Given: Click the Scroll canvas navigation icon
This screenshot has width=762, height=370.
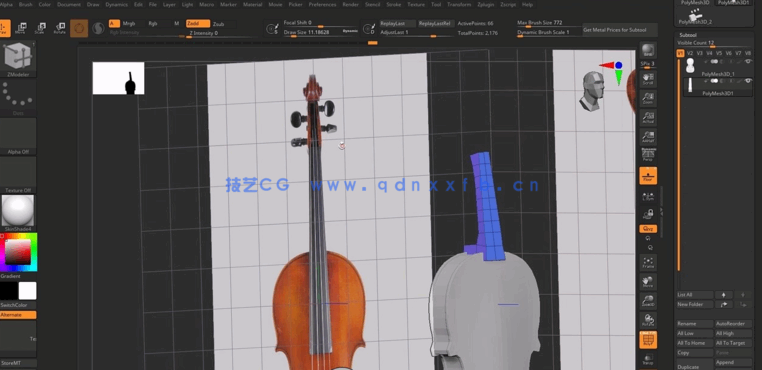Looking at the screenshot, I should [647, 78].
